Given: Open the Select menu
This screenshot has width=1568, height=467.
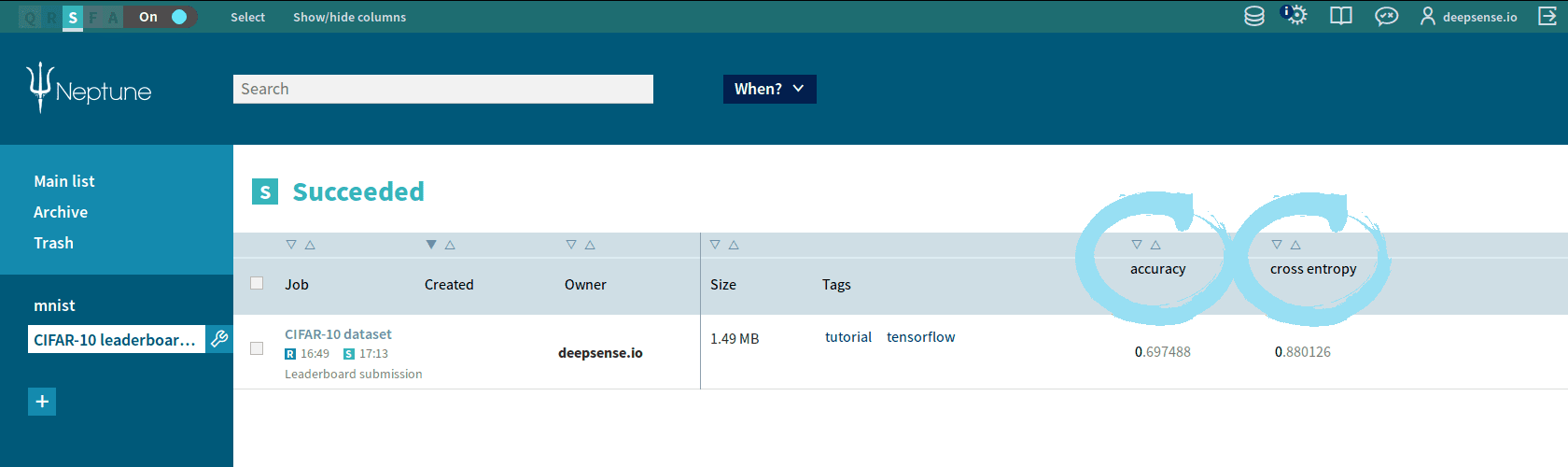Looking at the screenshot, I should [x=247, y=17].
